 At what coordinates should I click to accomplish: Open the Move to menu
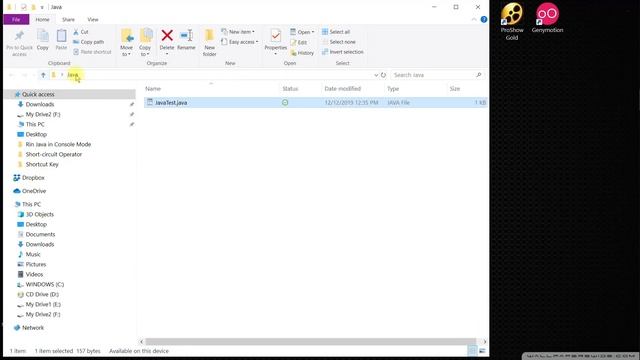127,42
